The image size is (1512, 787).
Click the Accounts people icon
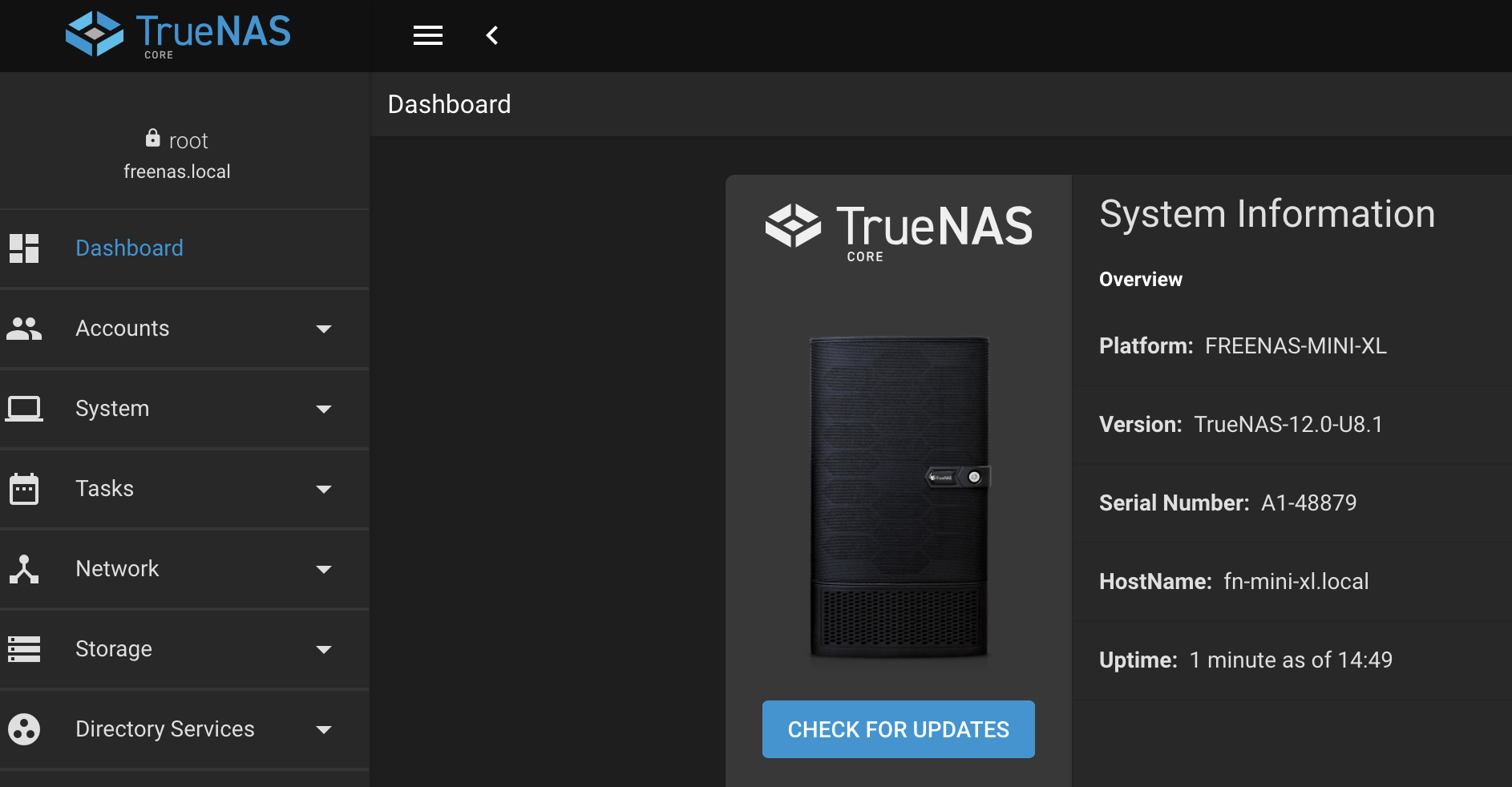coord(24,329)
